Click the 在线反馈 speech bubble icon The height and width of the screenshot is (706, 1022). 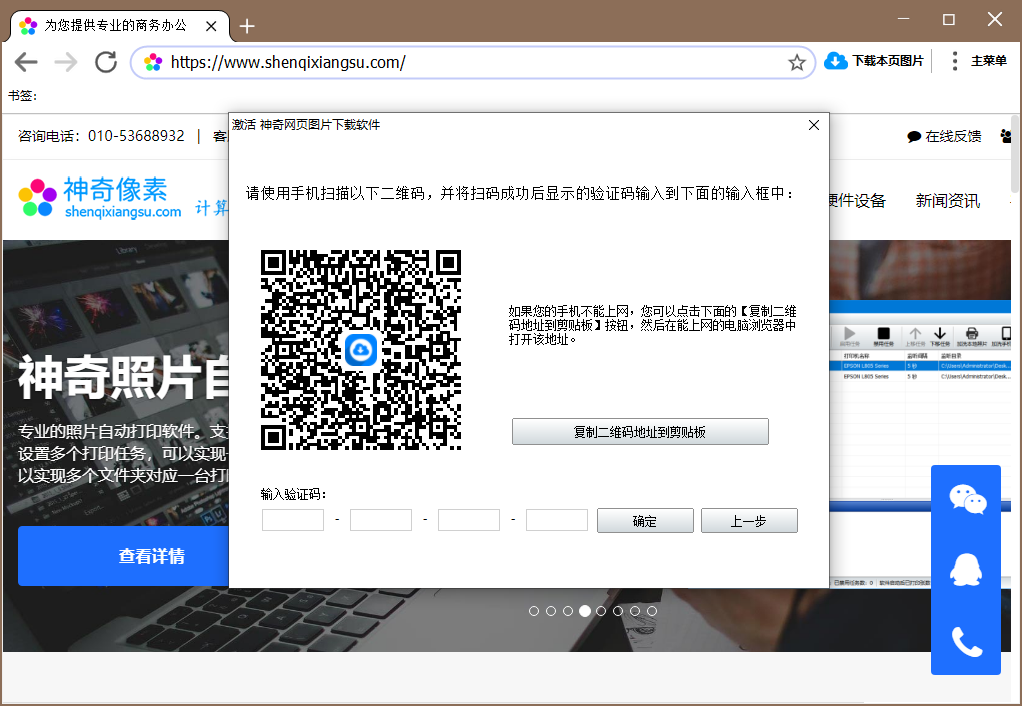[914, 136]
